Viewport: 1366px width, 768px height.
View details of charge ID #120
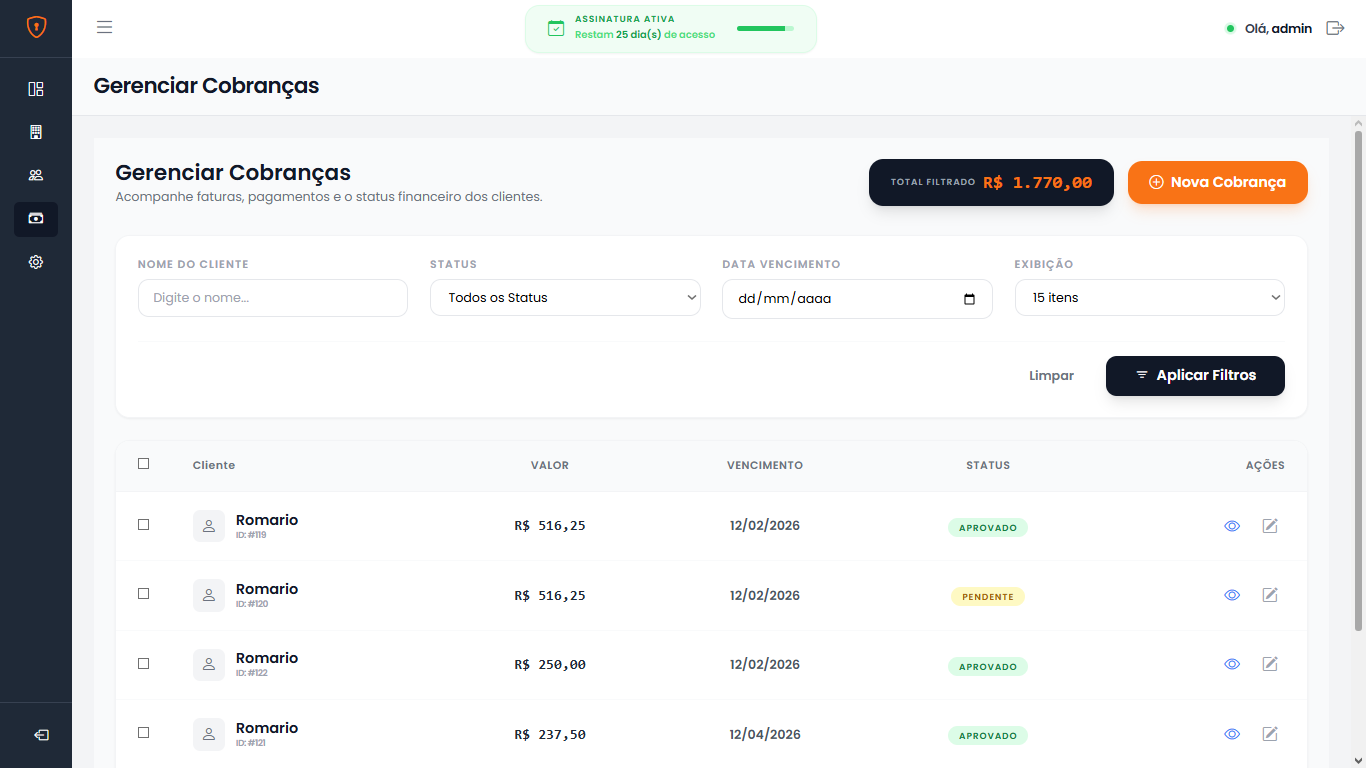(1232, 595)
